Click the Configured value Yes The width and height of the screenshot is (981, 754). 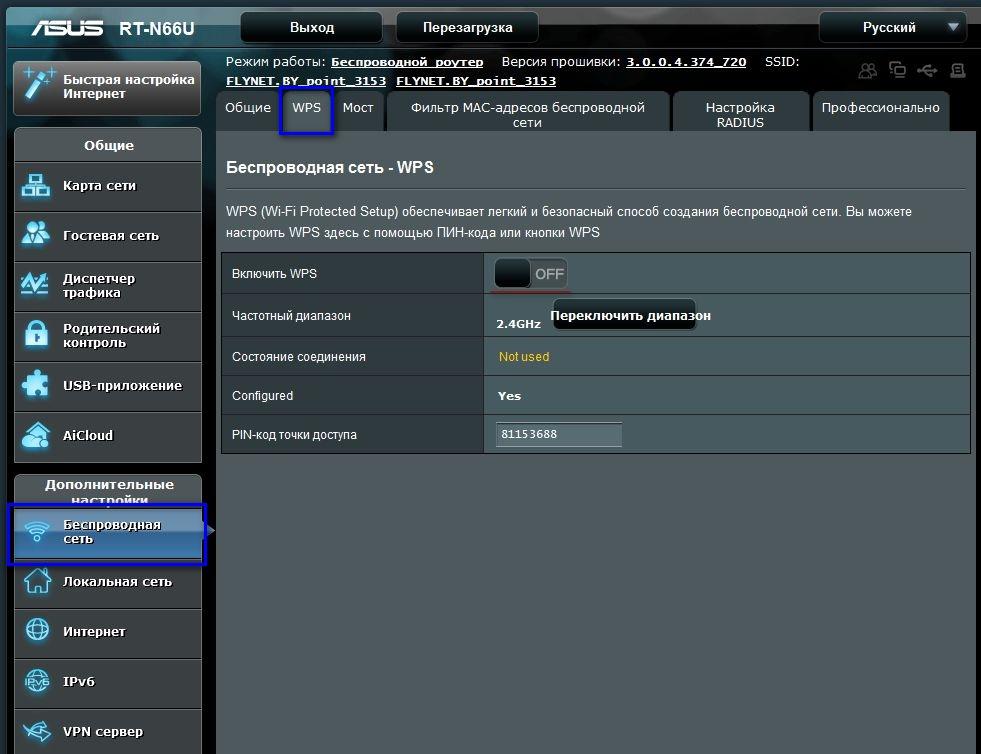509,395
